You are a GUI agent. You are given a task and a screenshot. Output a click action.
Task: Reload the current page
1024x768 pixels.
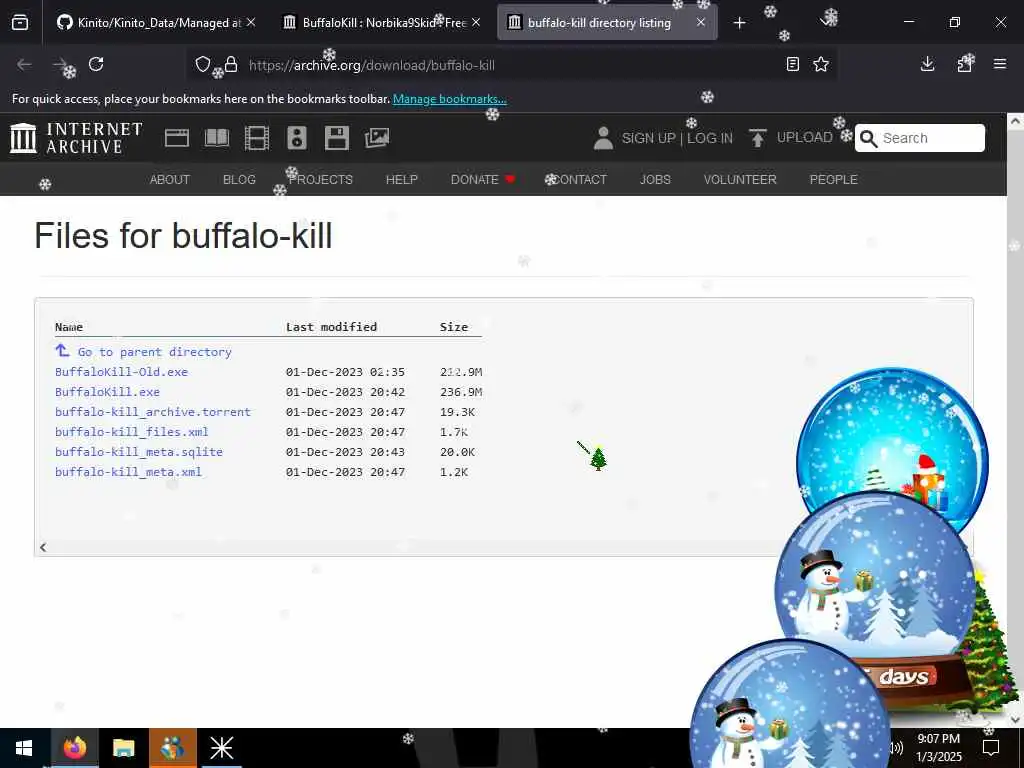(x=96, y=64)
